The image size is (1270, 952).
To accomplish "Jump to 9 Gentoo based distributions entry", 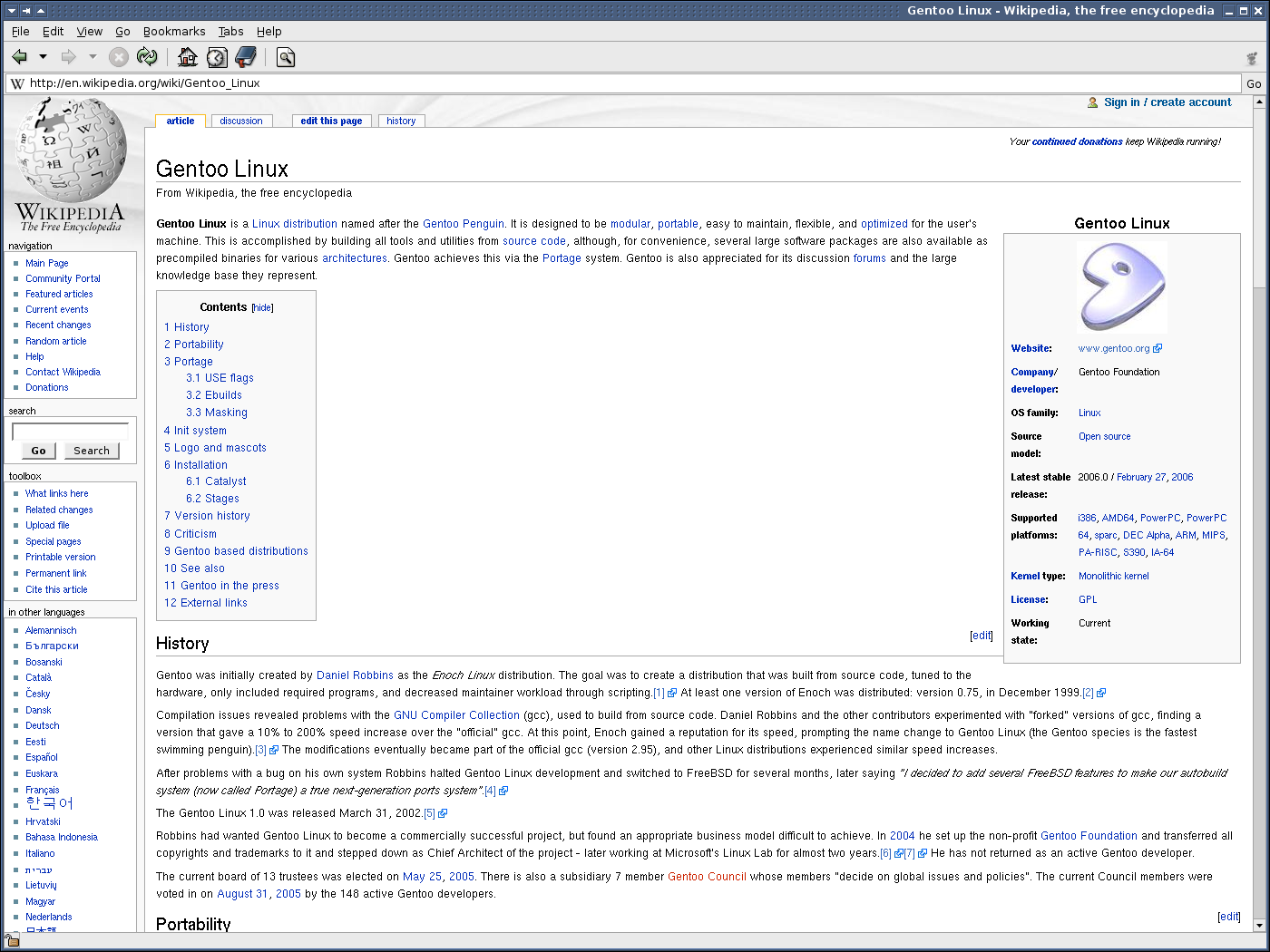I will pyautogui.click(x=236, y=551).
